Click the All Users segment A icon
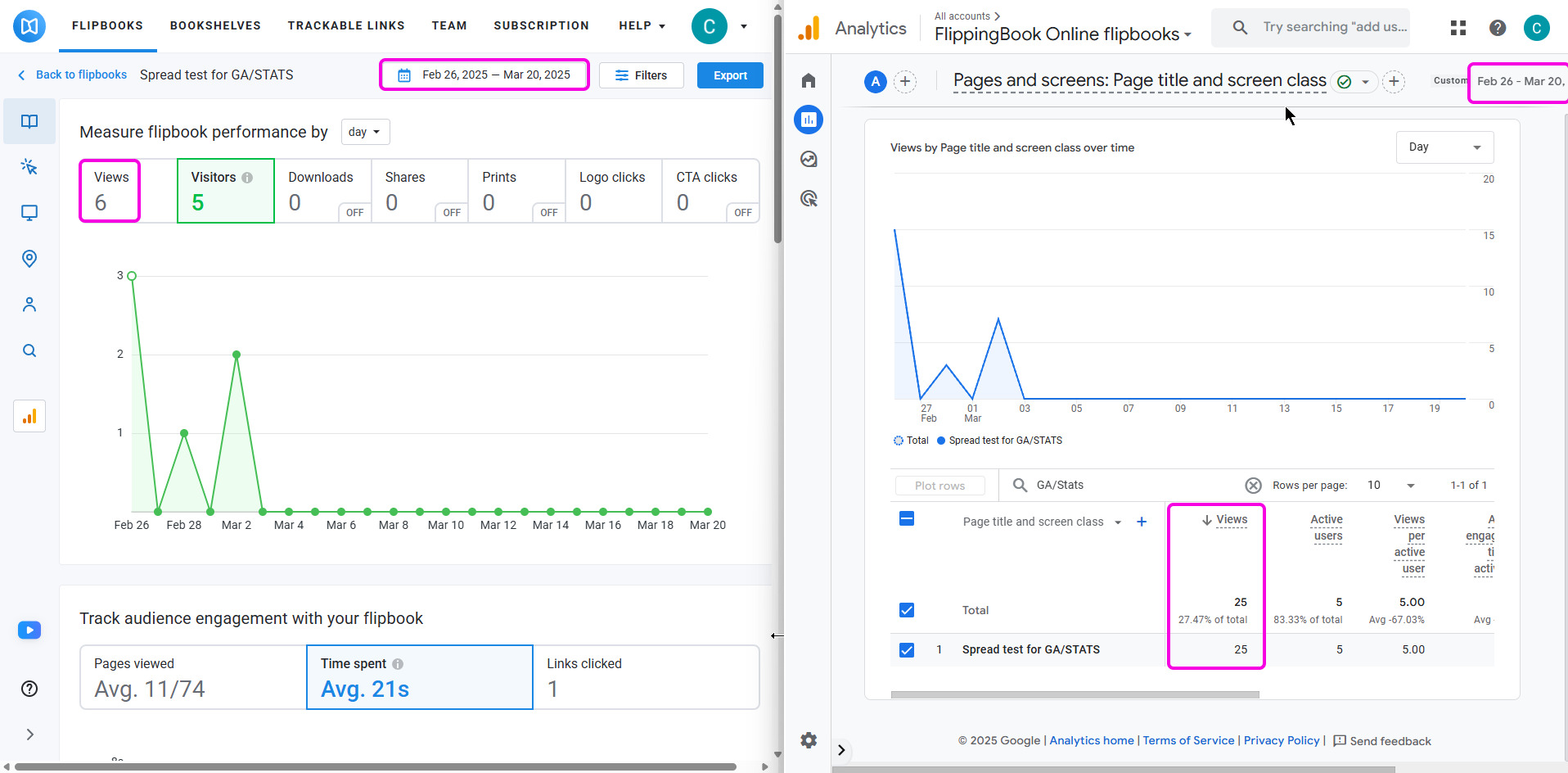Image resolution: width=1568 pixels, height=773 pixels. [876, 81]
